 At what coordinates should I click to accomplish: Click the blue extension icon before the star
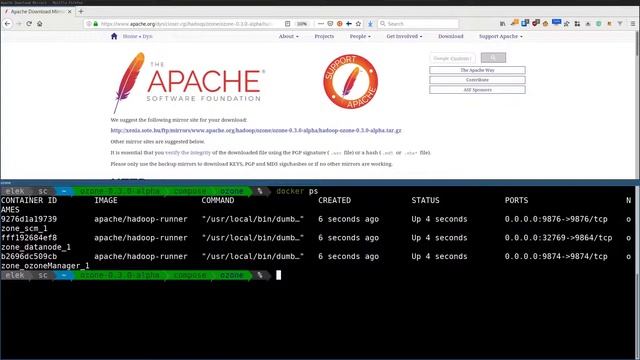click(349, 24)
